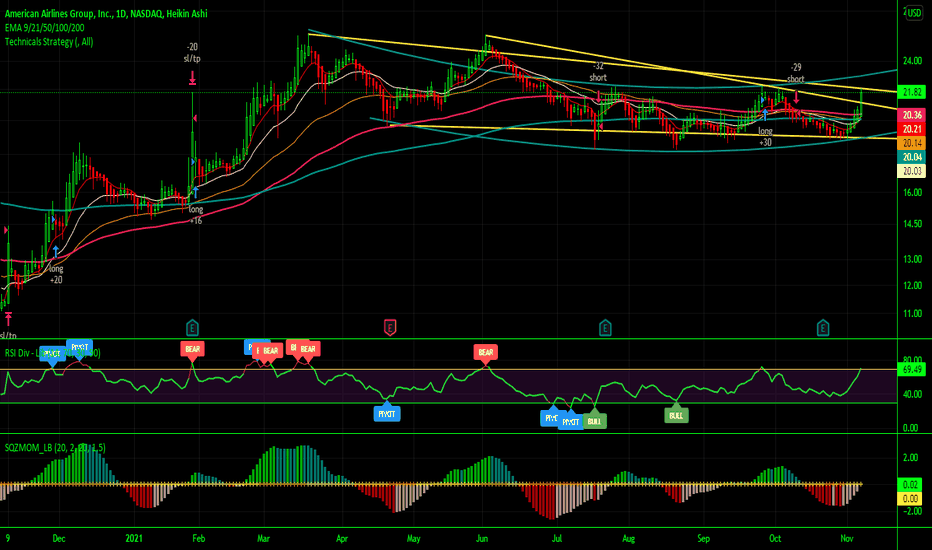
Task: Select the EMA 9/21/50/100/200 indicator legend
Action: point(45,27)
